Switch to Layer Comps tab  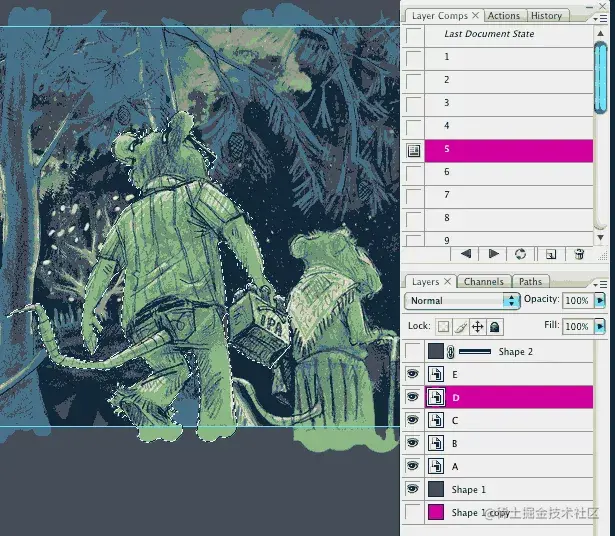click(x=440, y=16)
